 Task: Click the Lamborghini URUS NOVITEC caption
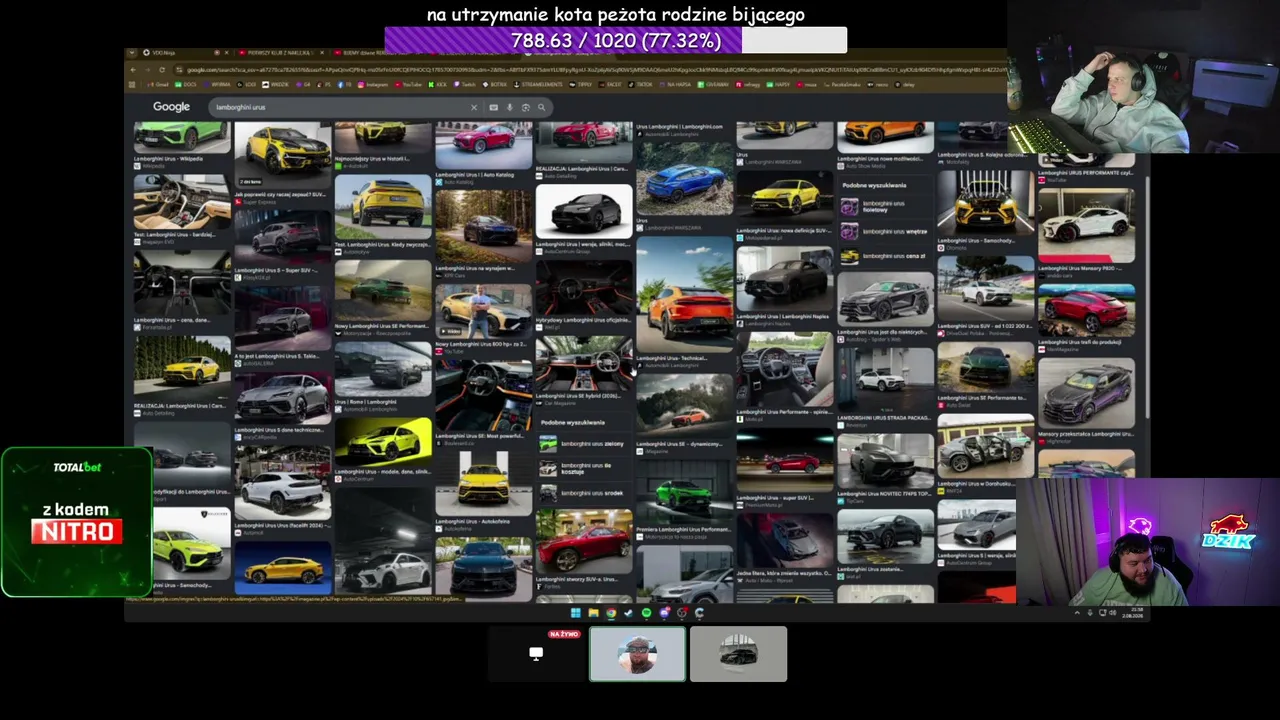[x=885, y=493]
